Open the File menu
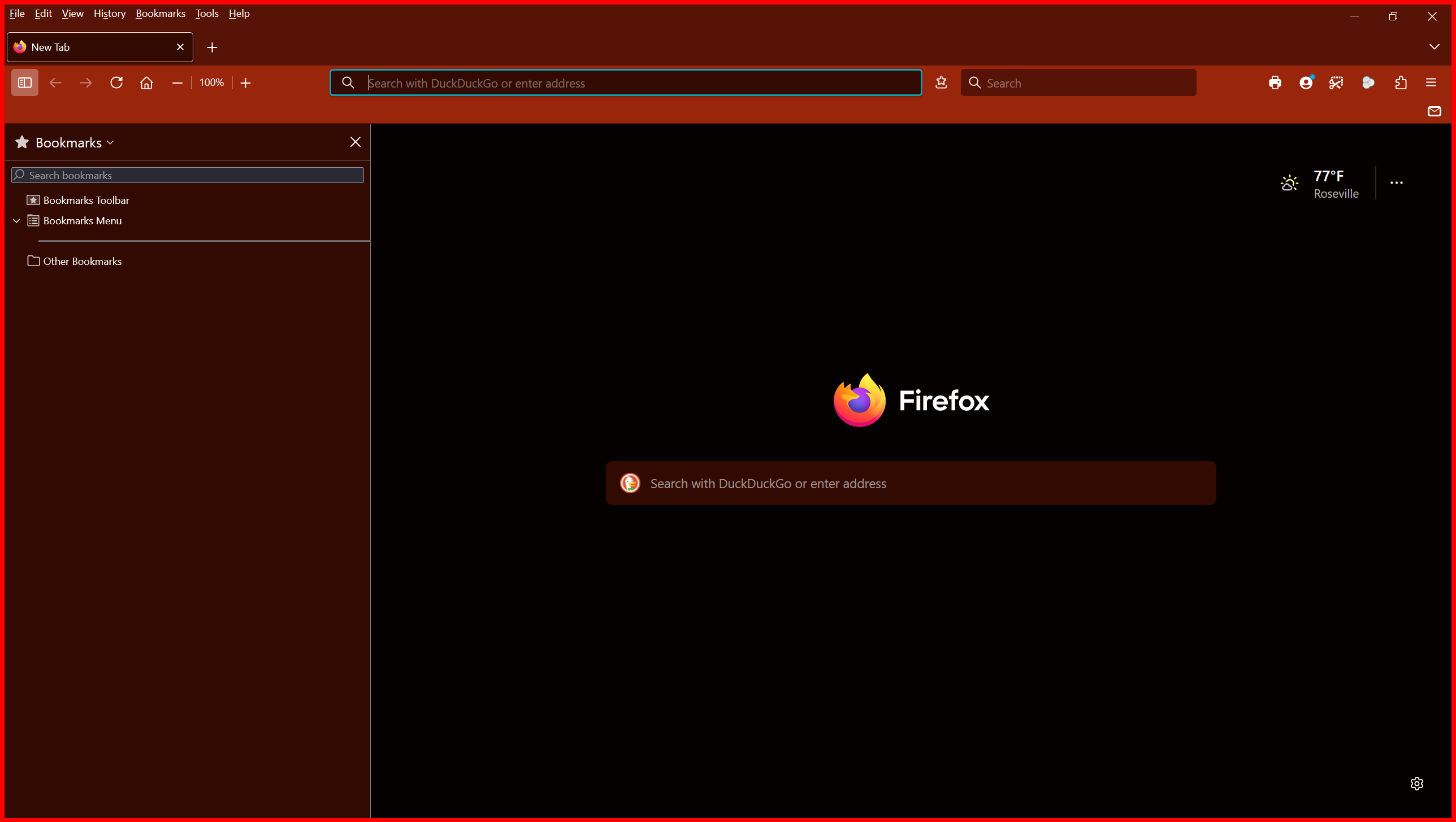1456x822 pixels. click(17, 14)
